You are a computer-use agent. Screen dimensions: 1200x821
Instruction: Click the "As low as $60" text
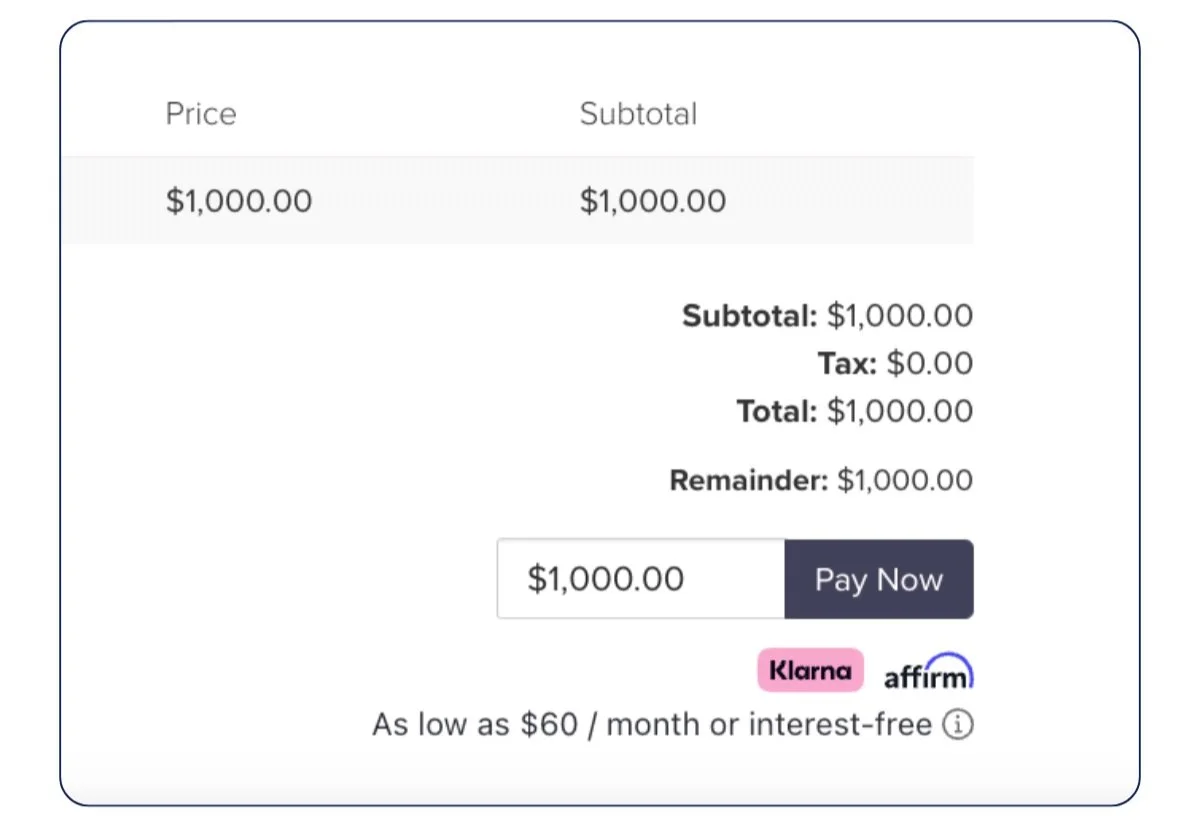(x=475, y=725)
